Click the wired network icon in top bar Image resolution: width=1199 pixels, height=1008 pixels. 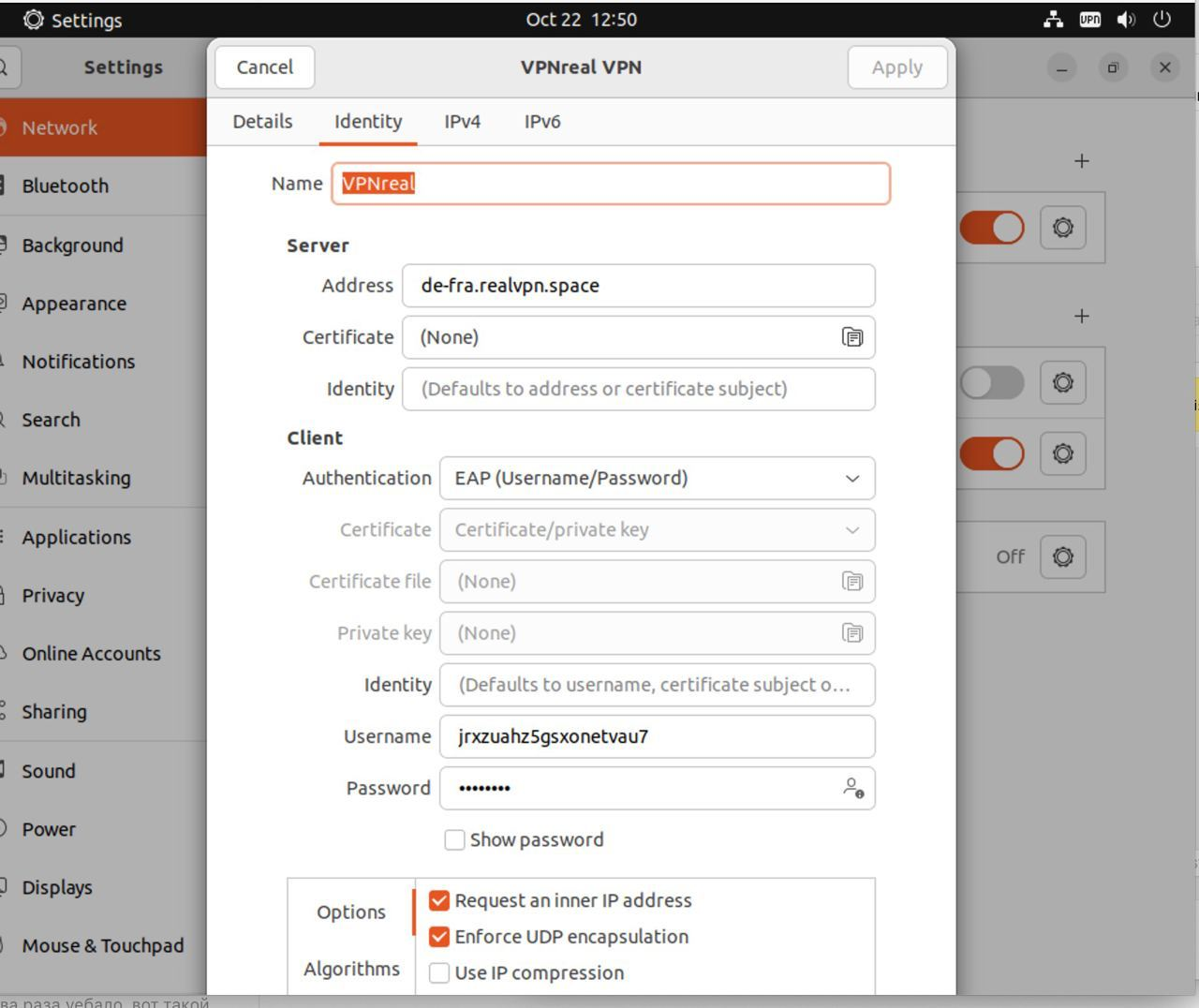coord(1053,20)
